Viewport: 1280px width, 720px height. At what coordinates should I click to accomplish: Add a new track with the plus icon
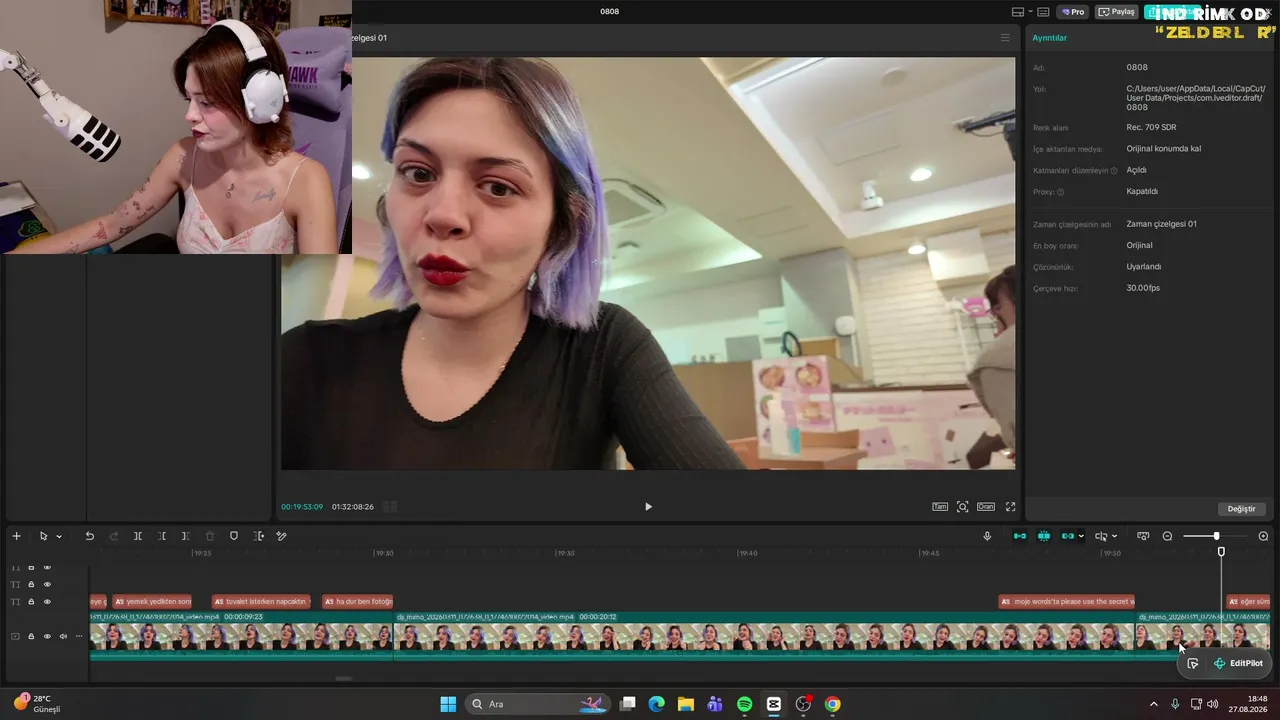click(16, 536)
